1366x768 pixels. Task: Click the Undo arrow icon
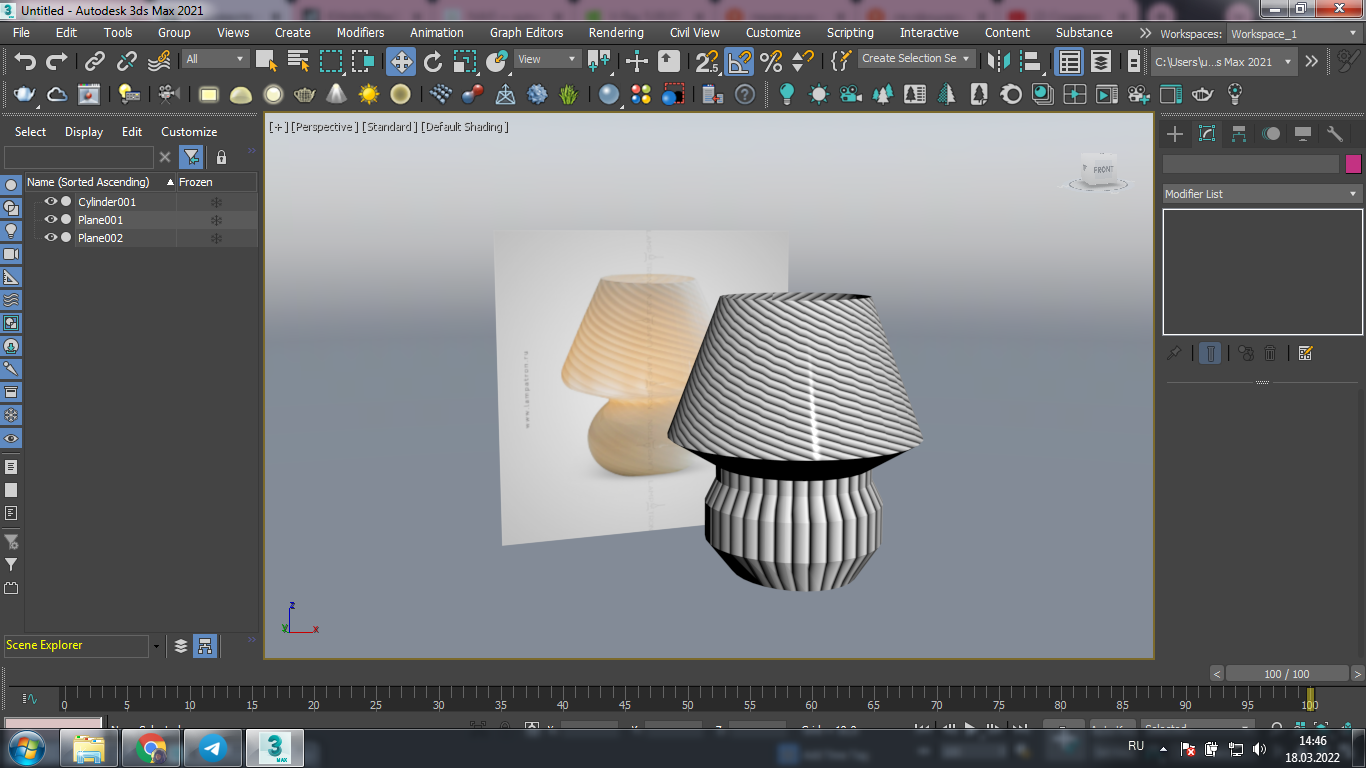pos(25,62)
